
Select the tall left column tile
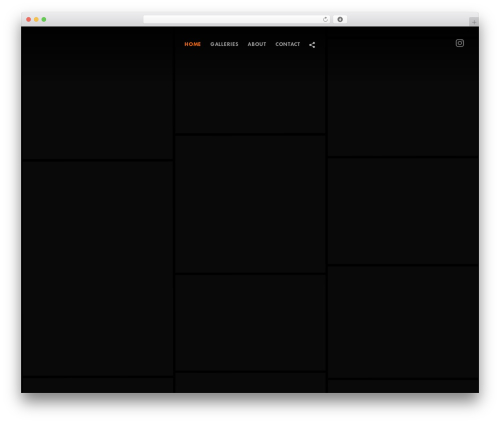[x=97, y=269]
